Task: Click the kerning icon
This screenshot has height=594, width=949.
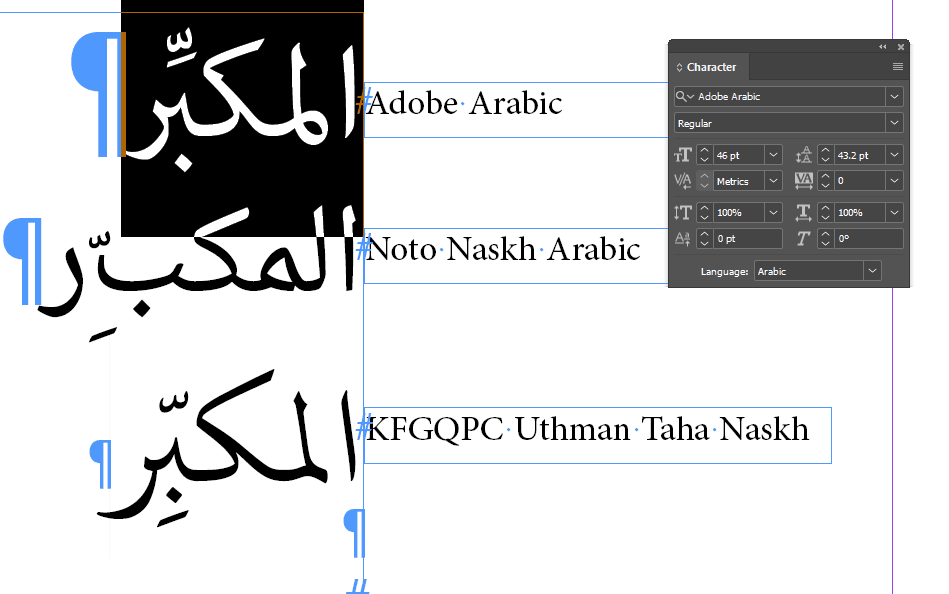Action: tap(683, 180)
